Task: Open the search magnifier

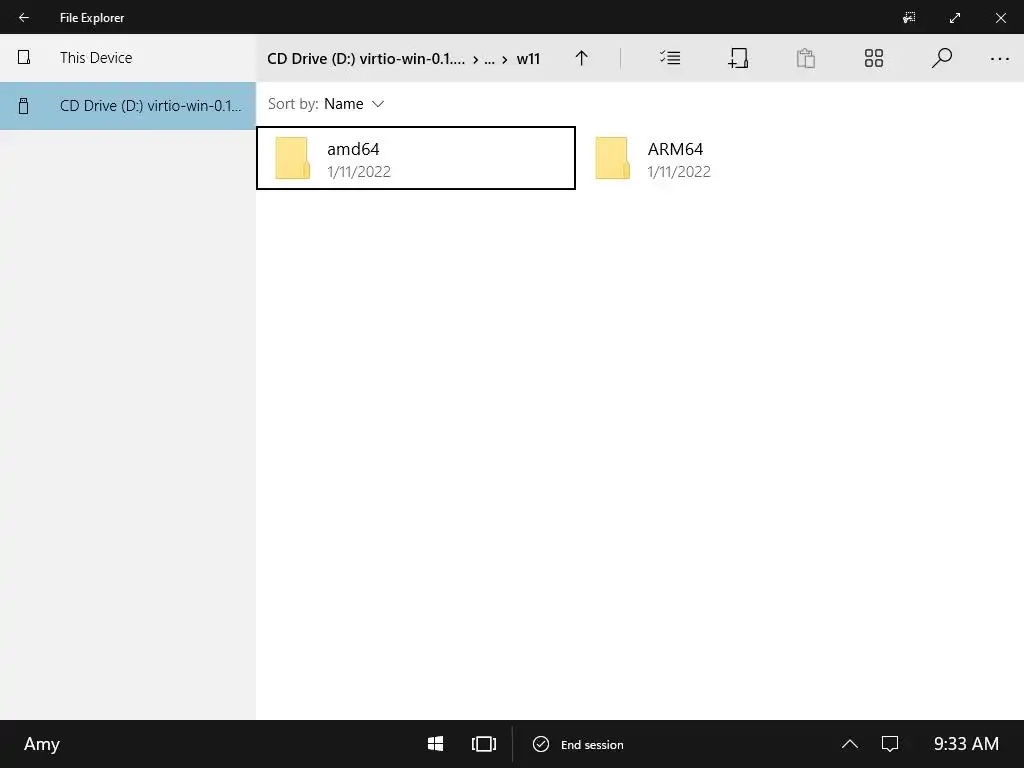Action: pos(941,58)
